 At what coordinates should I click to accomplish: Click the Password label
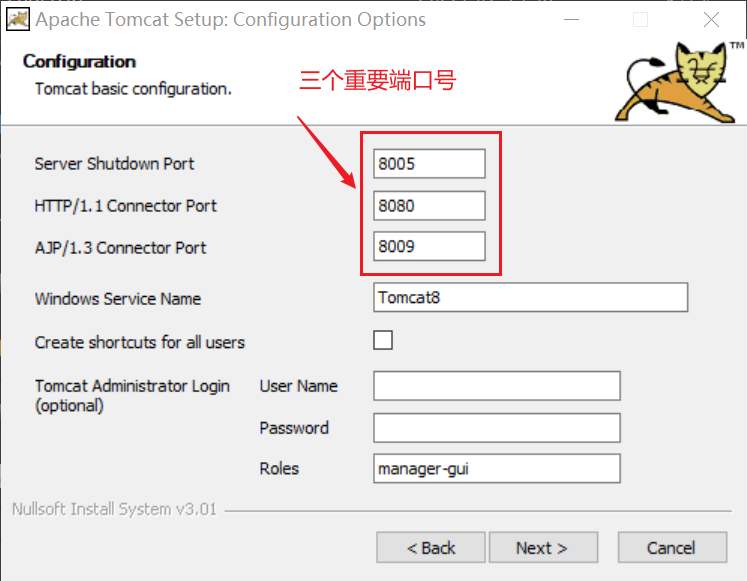[294, 428]
